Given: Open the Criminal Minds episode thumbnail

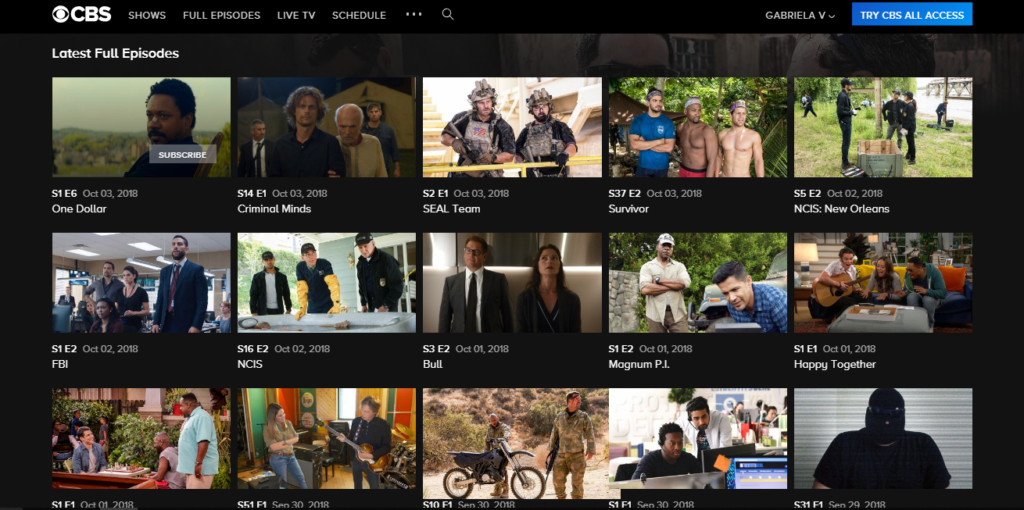Looking at the screenshot, I should (327, 127).
